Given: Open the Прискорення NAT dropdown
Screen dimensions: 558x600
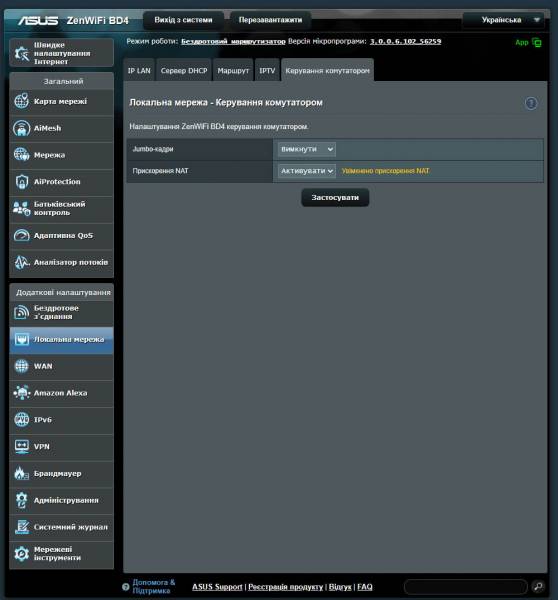Looking at the screenshot, I should pyautogui.click(x=307, y=171).
